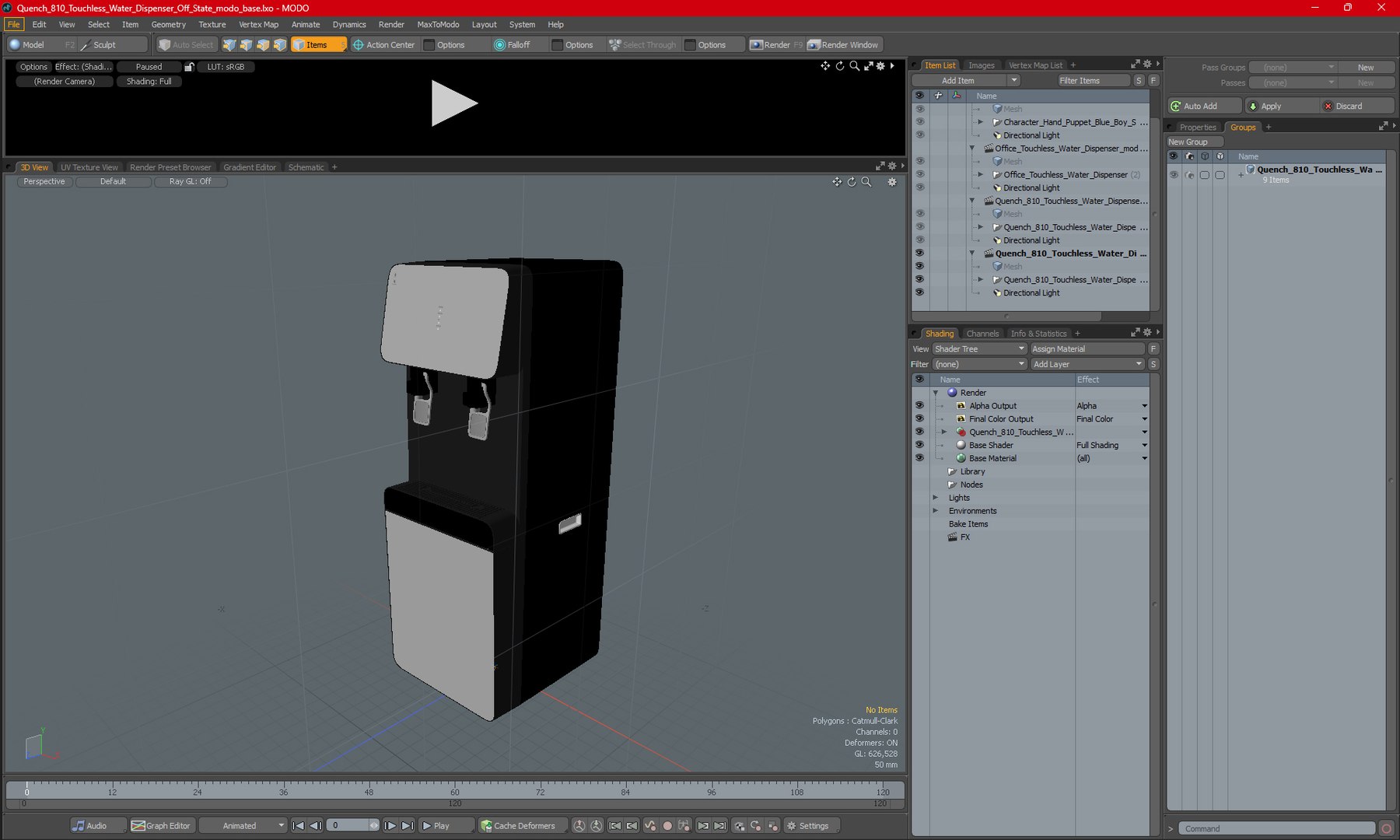1400x840 pixels.
Task: Open the Graph Editor
Action: click(161, 825)
